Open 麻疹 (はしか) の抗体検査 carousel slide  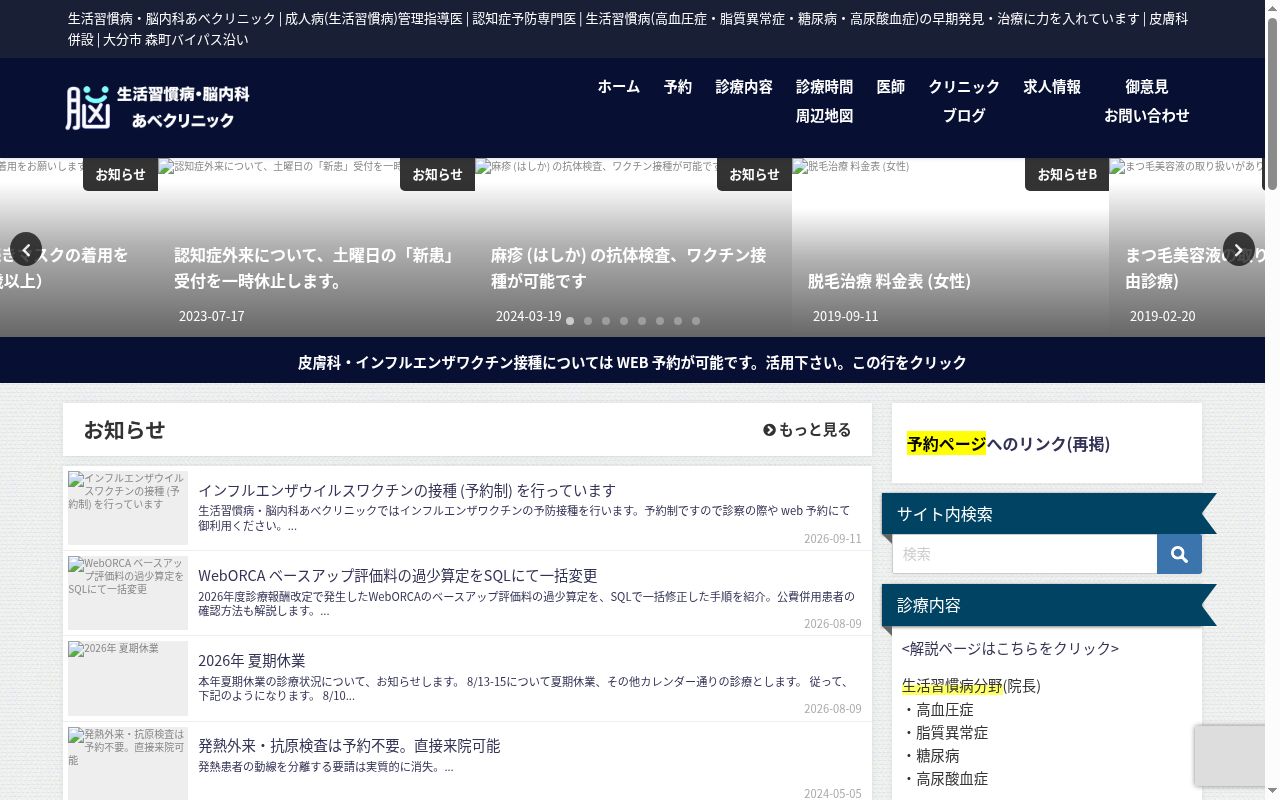(x=633, y=247)
